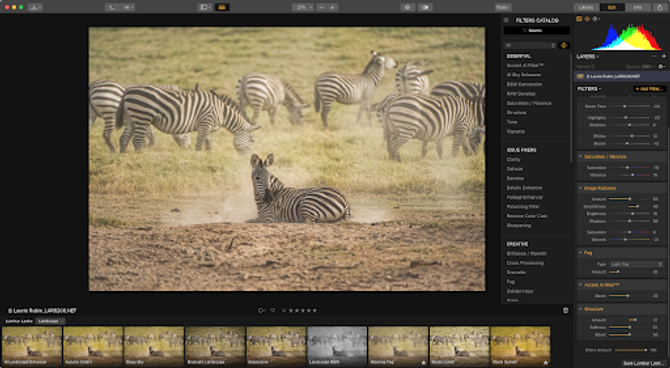Add Accent AI Filter from catalog
This screenshot has height=368, width=670.
525,65
